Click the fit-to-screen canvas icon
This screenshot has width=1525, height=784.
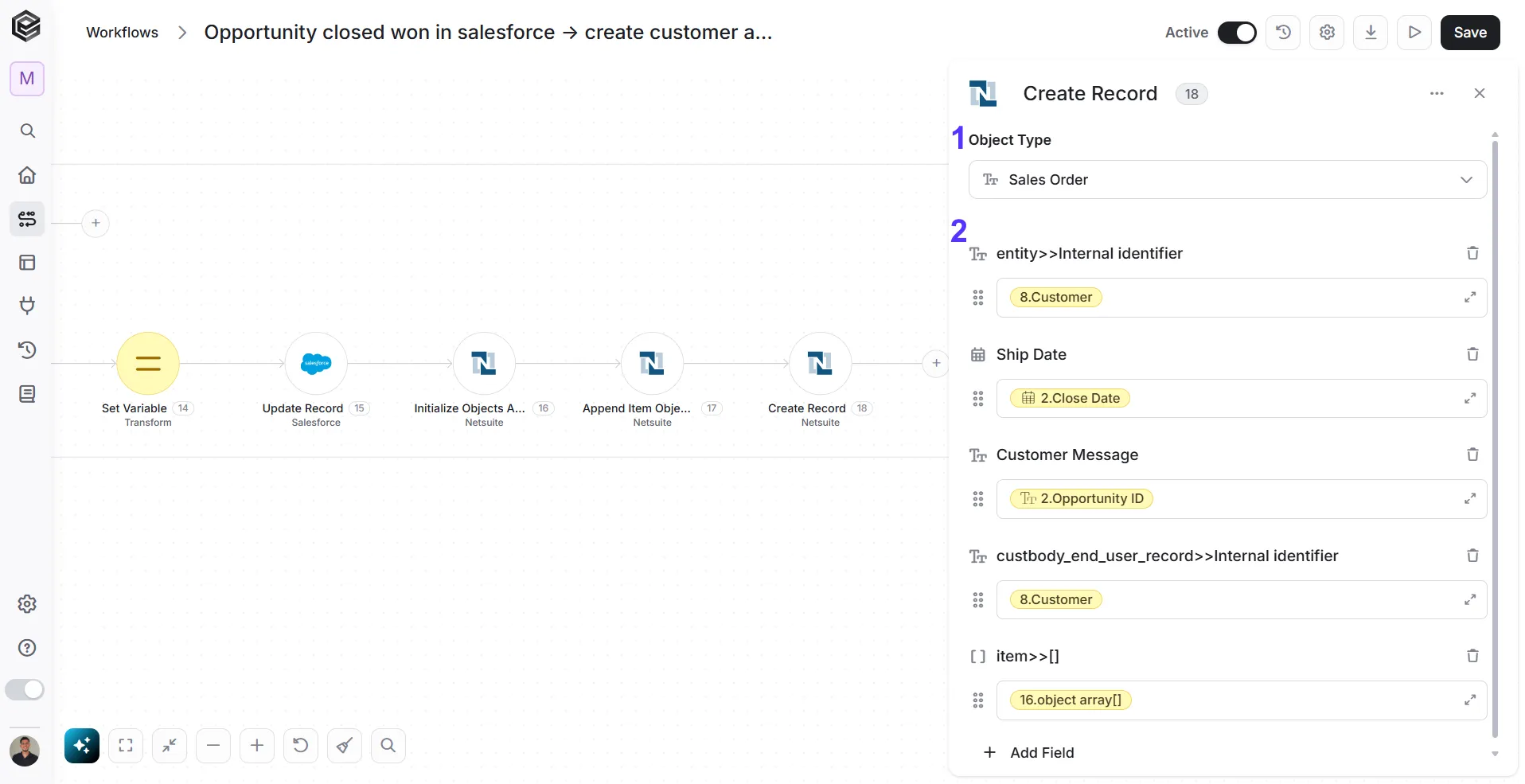click(x=126, y=746)
